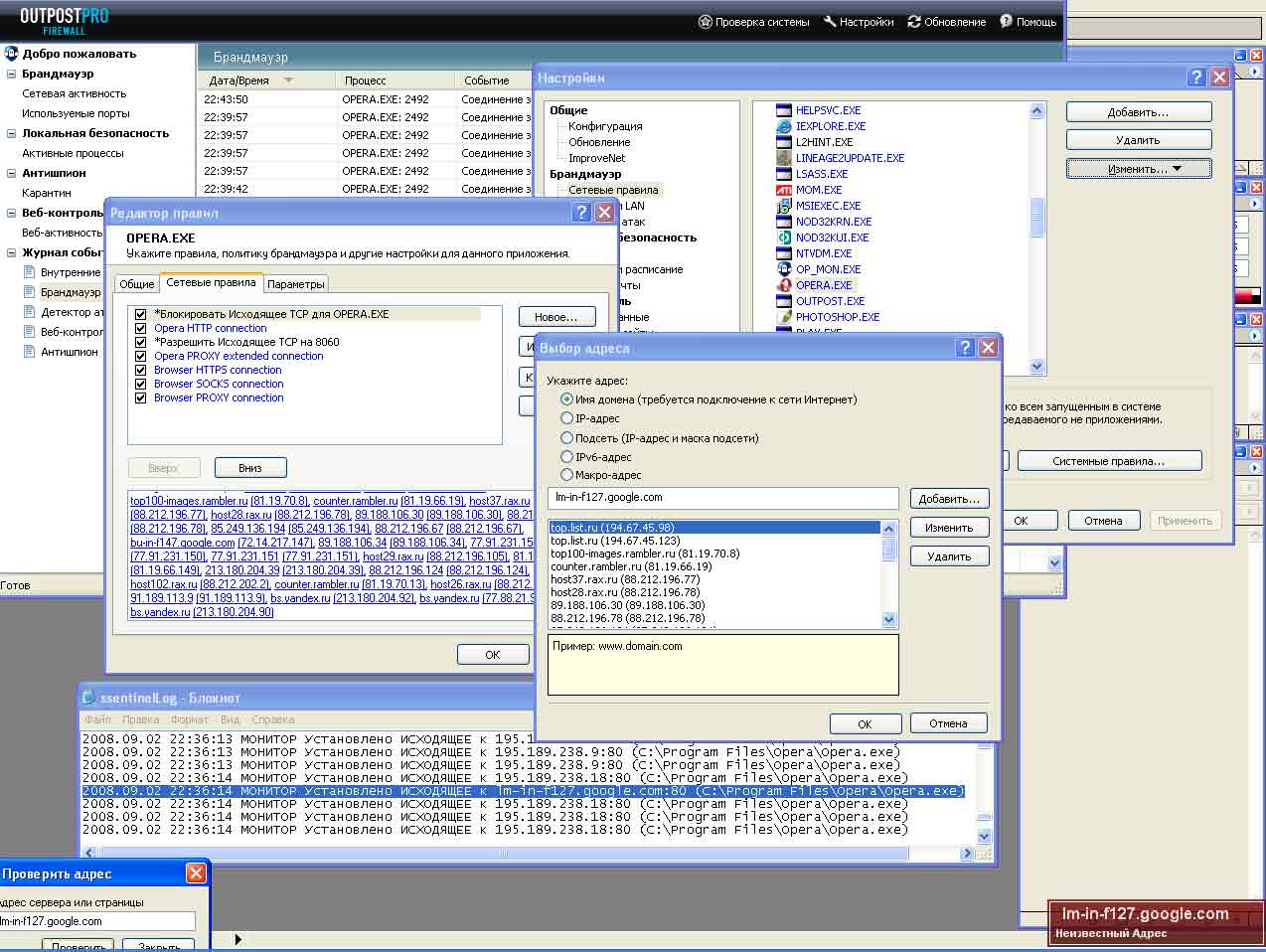Open system check in Outpost top bar
The image size is (1266, 952).
pos(754,22)
